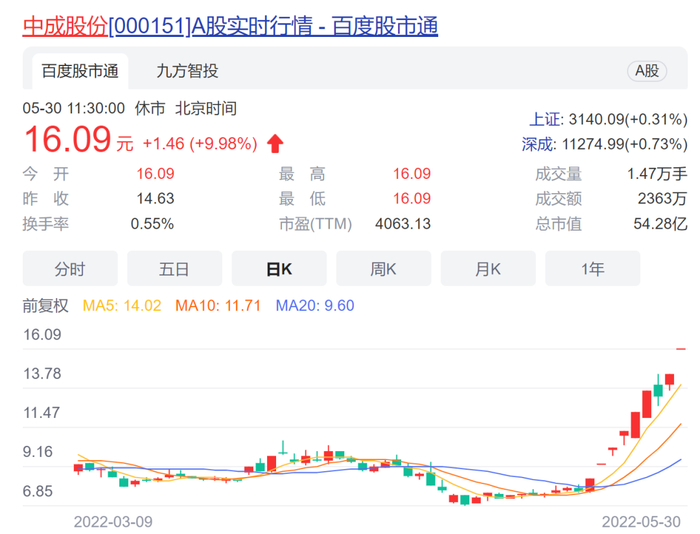
Task: Select the 日K chart view
Action: tap(279, 268)
